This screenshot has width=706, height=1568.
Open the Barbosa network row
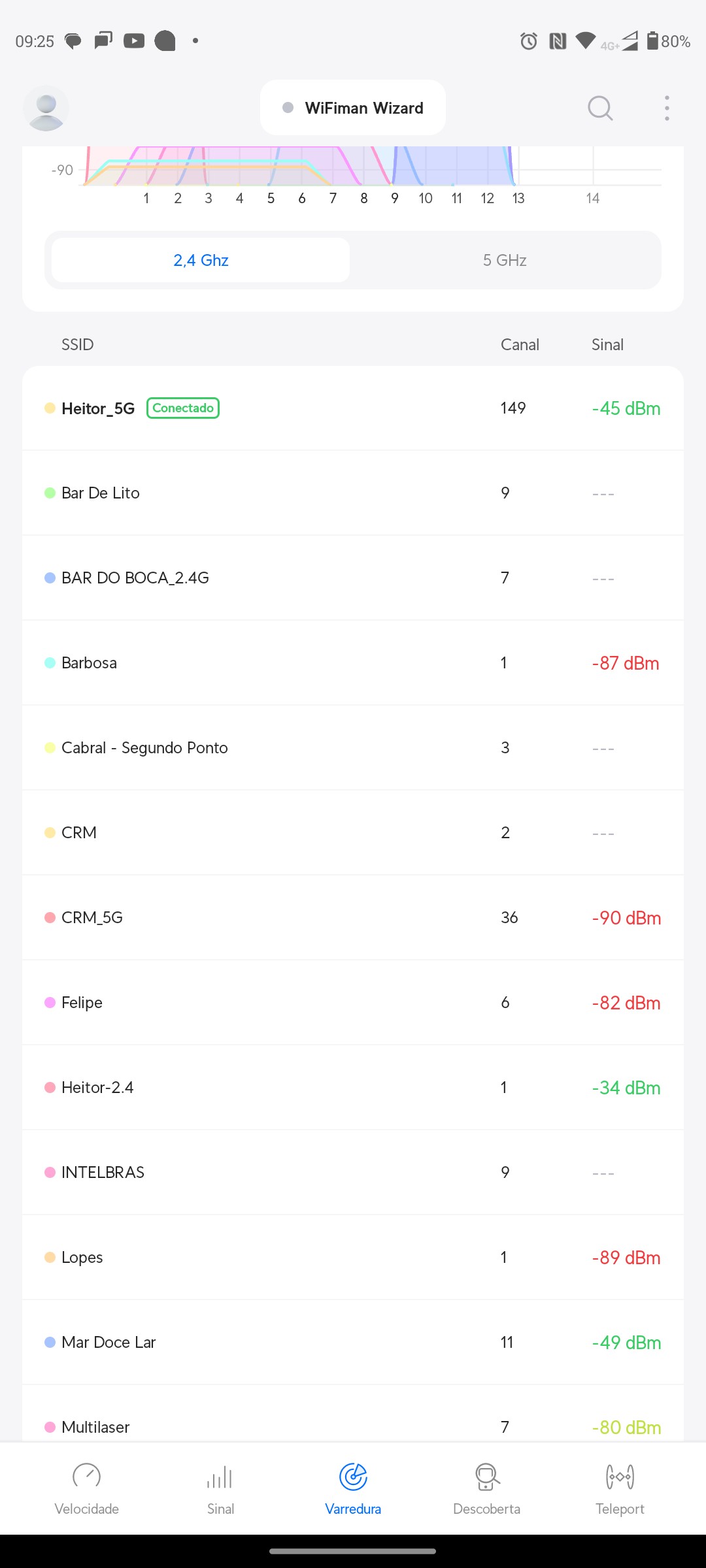pos(353,662)
